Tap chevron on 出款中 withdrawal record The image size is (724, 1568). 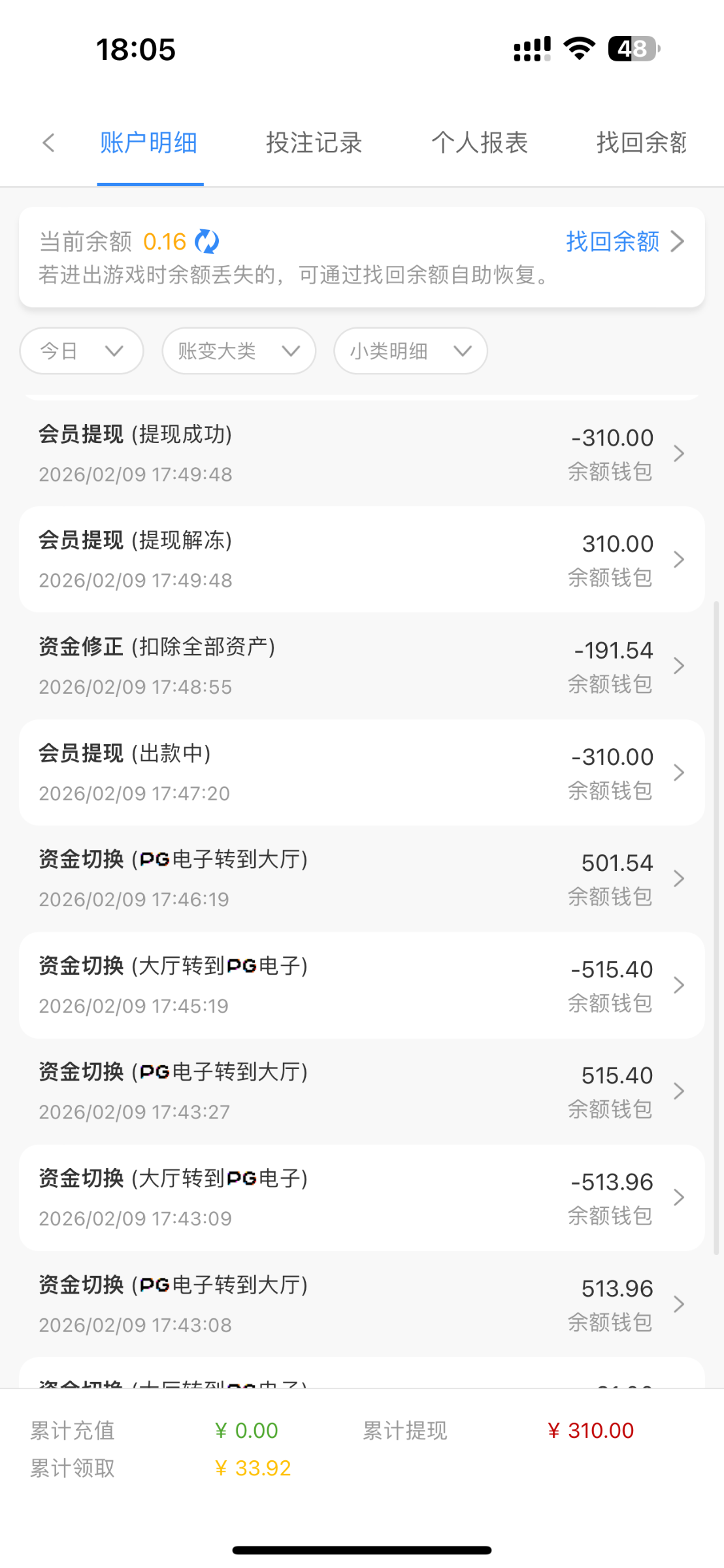pos(679,773)
